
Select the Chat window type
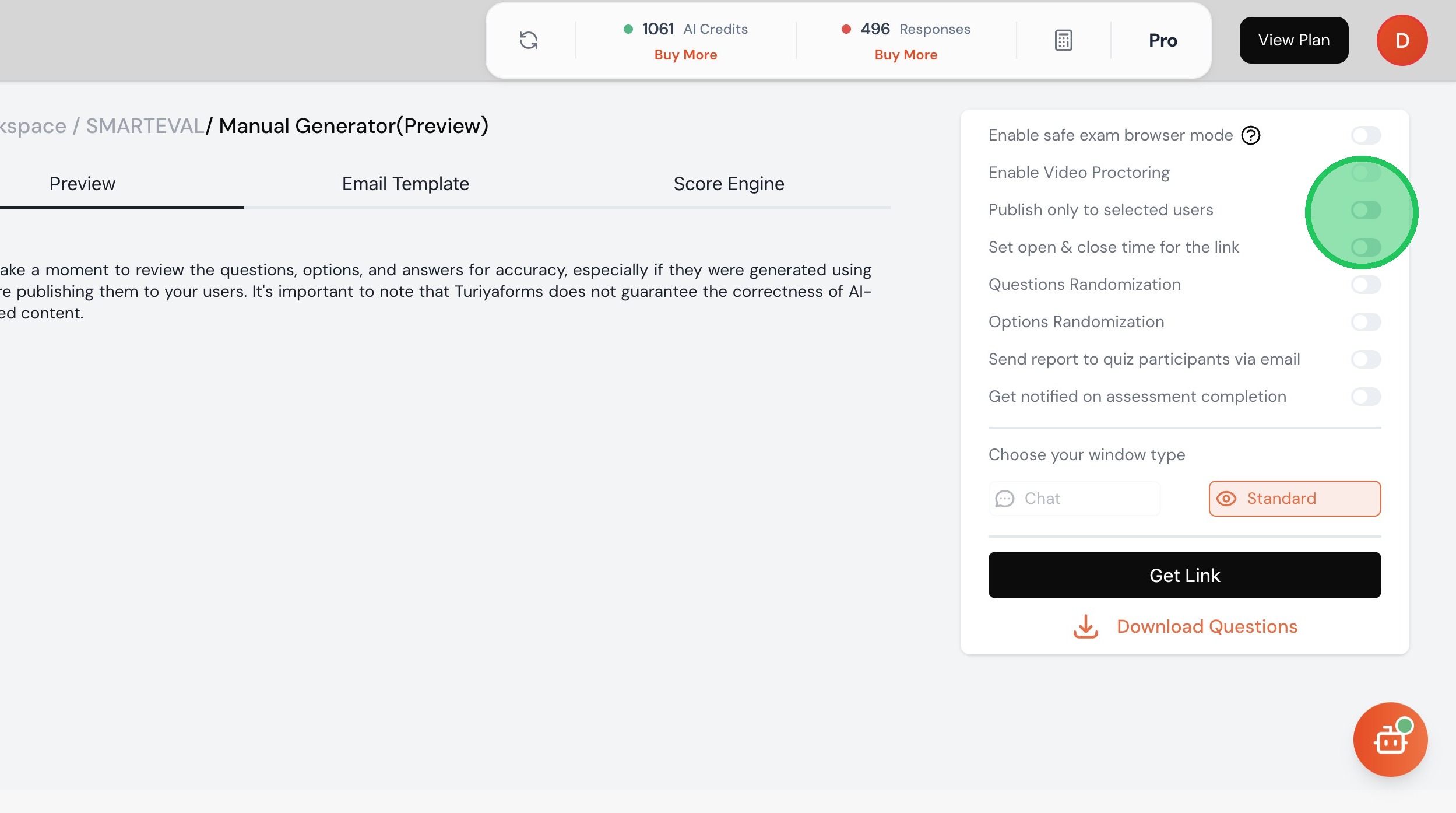click(1074, 499)
